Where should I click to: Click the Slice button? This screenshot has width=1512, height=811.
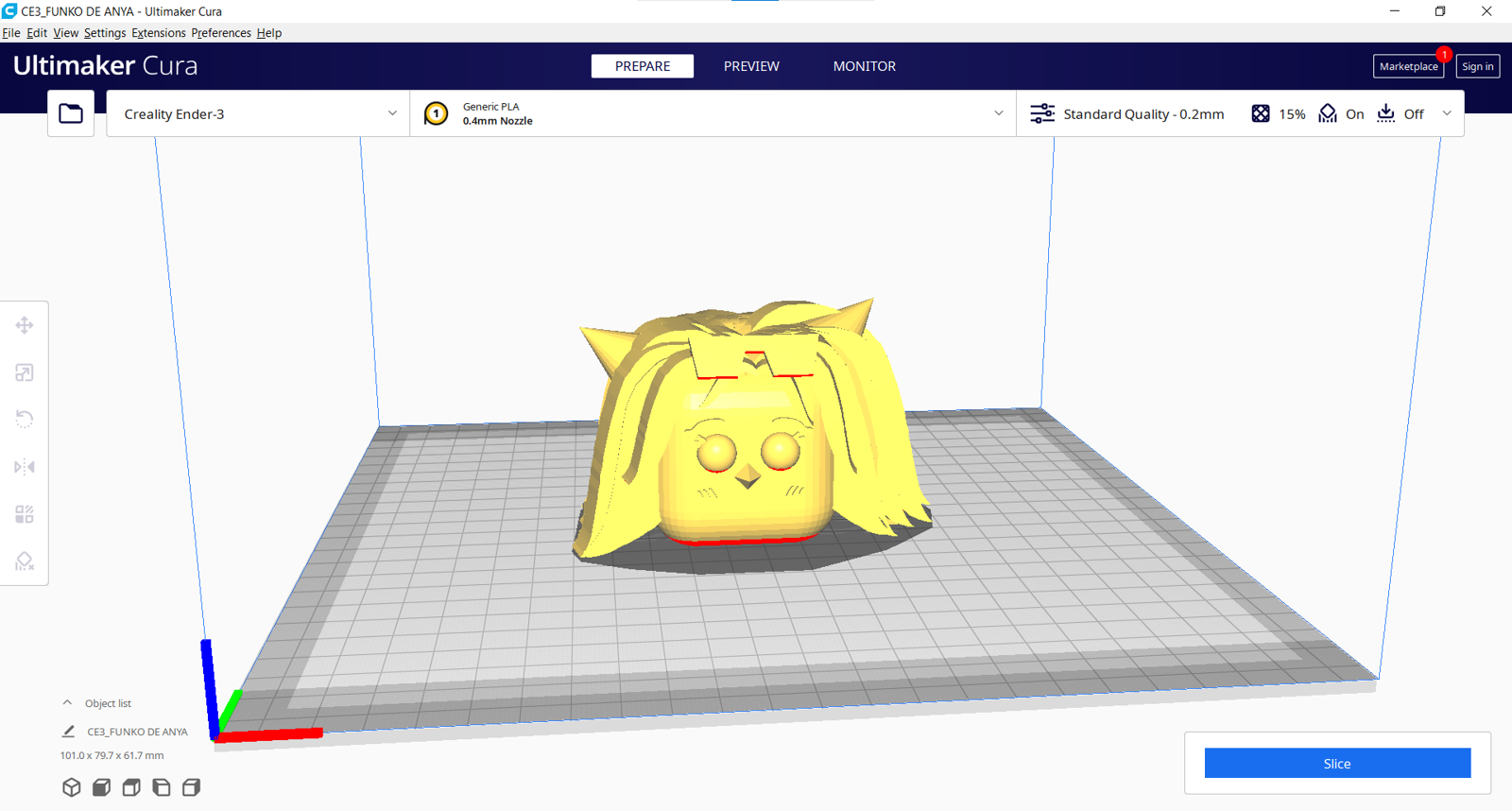point(1337,764)
